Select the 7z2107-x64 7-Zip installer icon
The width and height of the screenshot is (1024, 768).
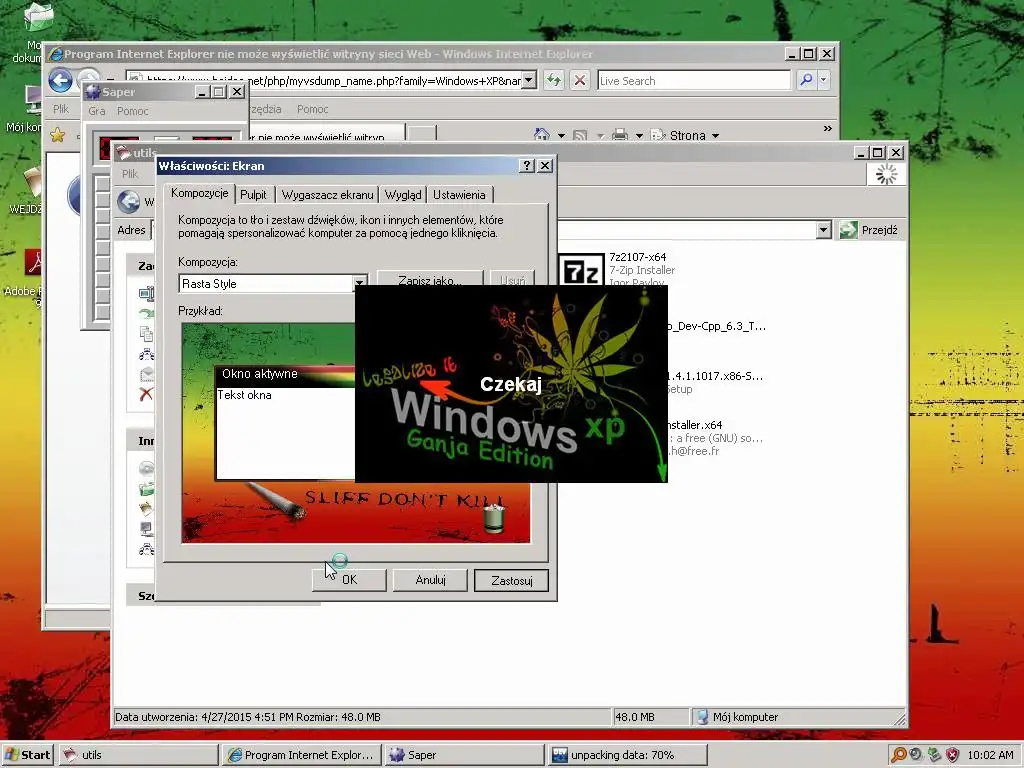click(582, 270)
